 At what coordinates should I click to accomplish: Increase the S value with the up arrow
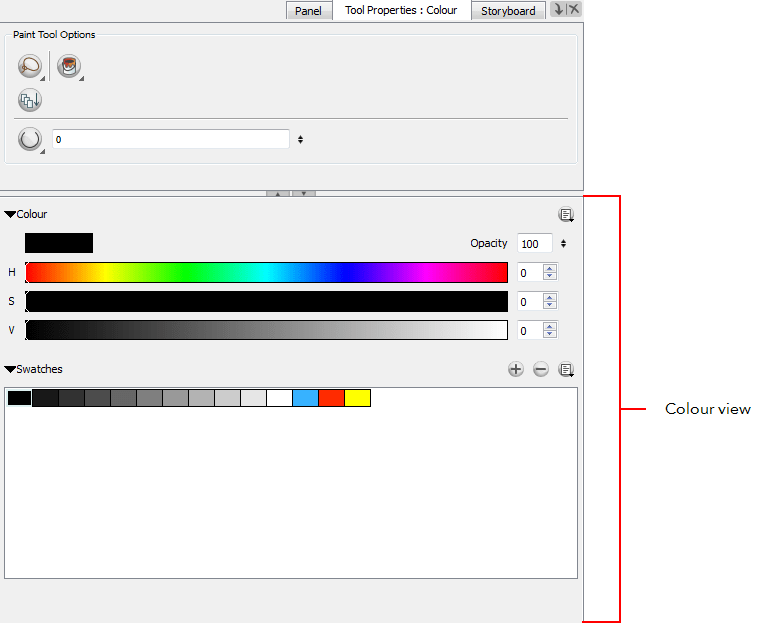click(x=550, y=297)
